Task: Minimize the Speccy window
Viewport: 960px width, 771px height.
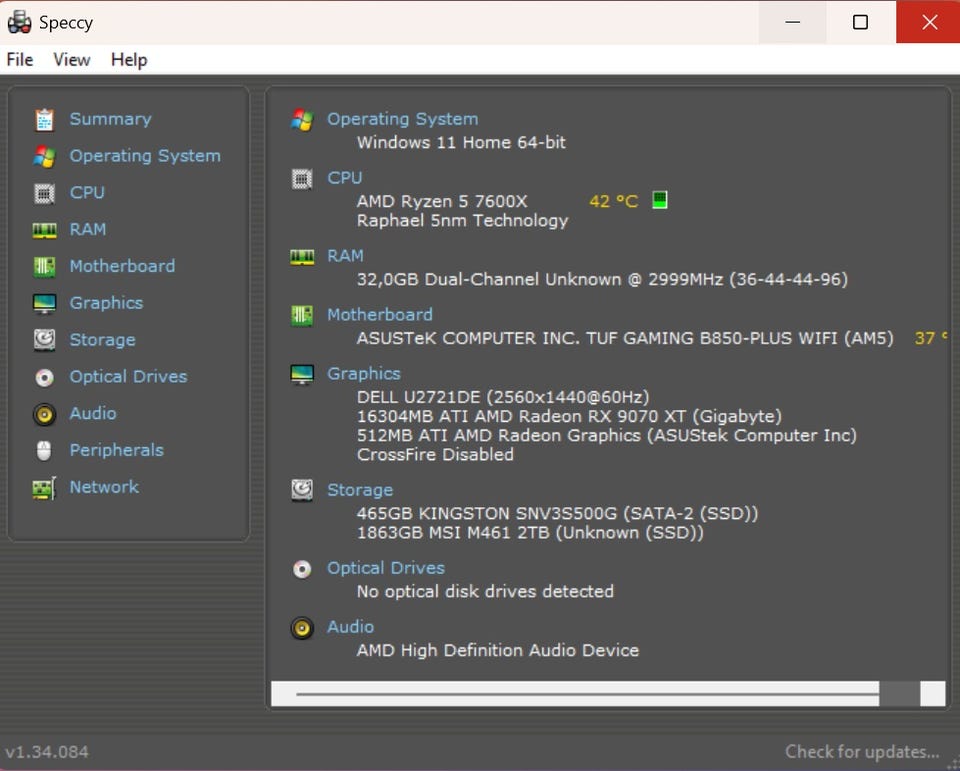Action: click(x=793, y=22)
